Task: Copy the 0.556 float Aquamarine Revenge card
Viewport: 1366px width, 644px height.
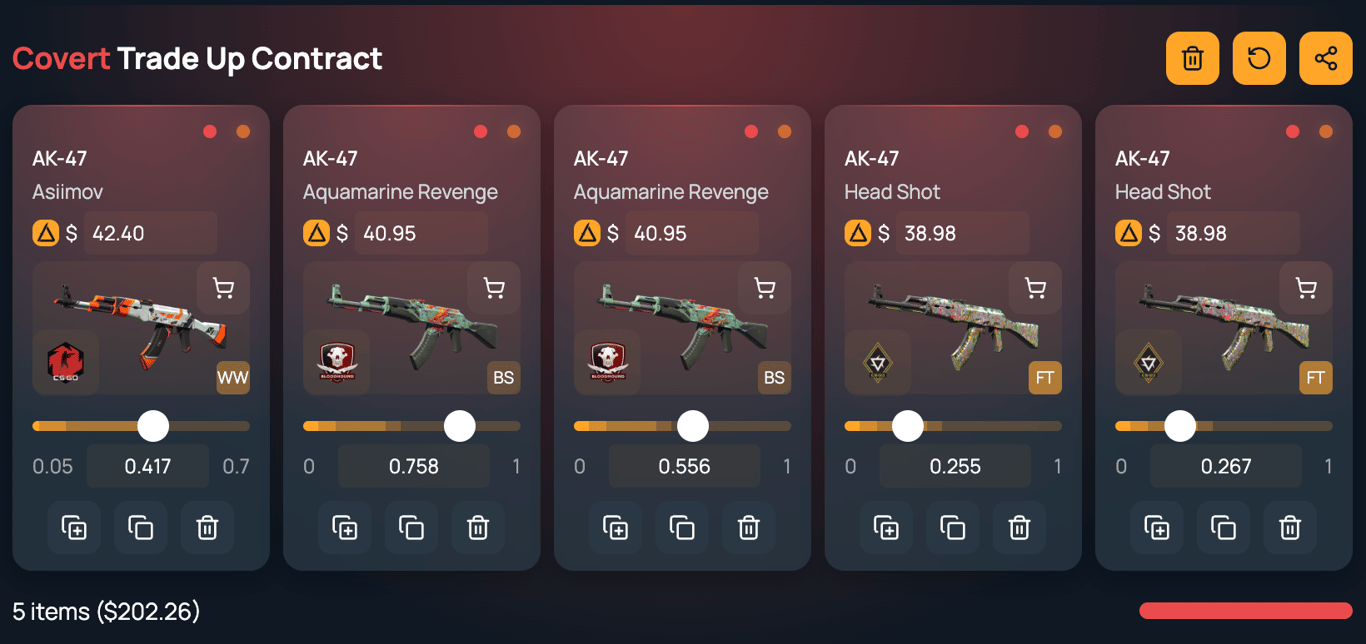Action: 682,527
